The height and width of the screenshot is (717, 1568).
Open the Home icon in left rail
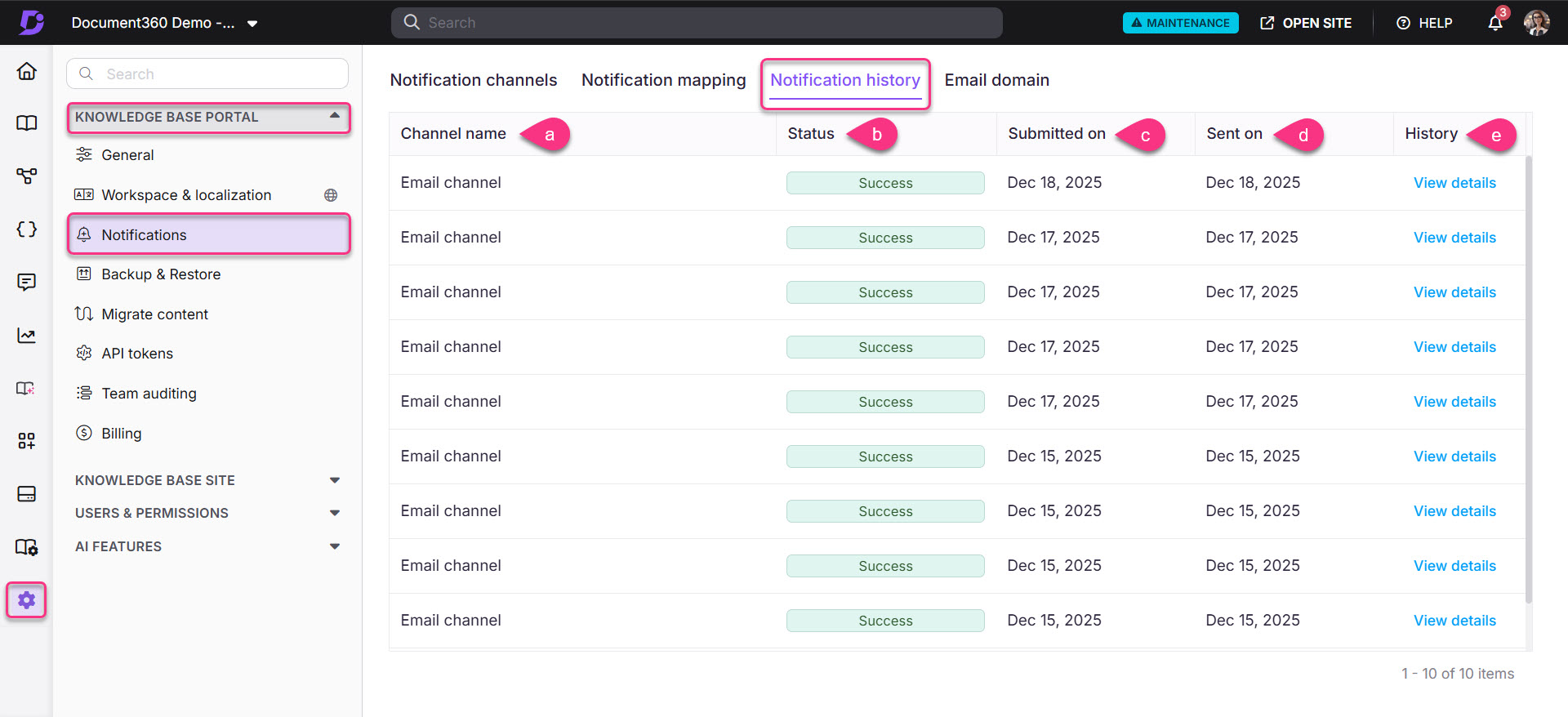click(x=27, y=71)
